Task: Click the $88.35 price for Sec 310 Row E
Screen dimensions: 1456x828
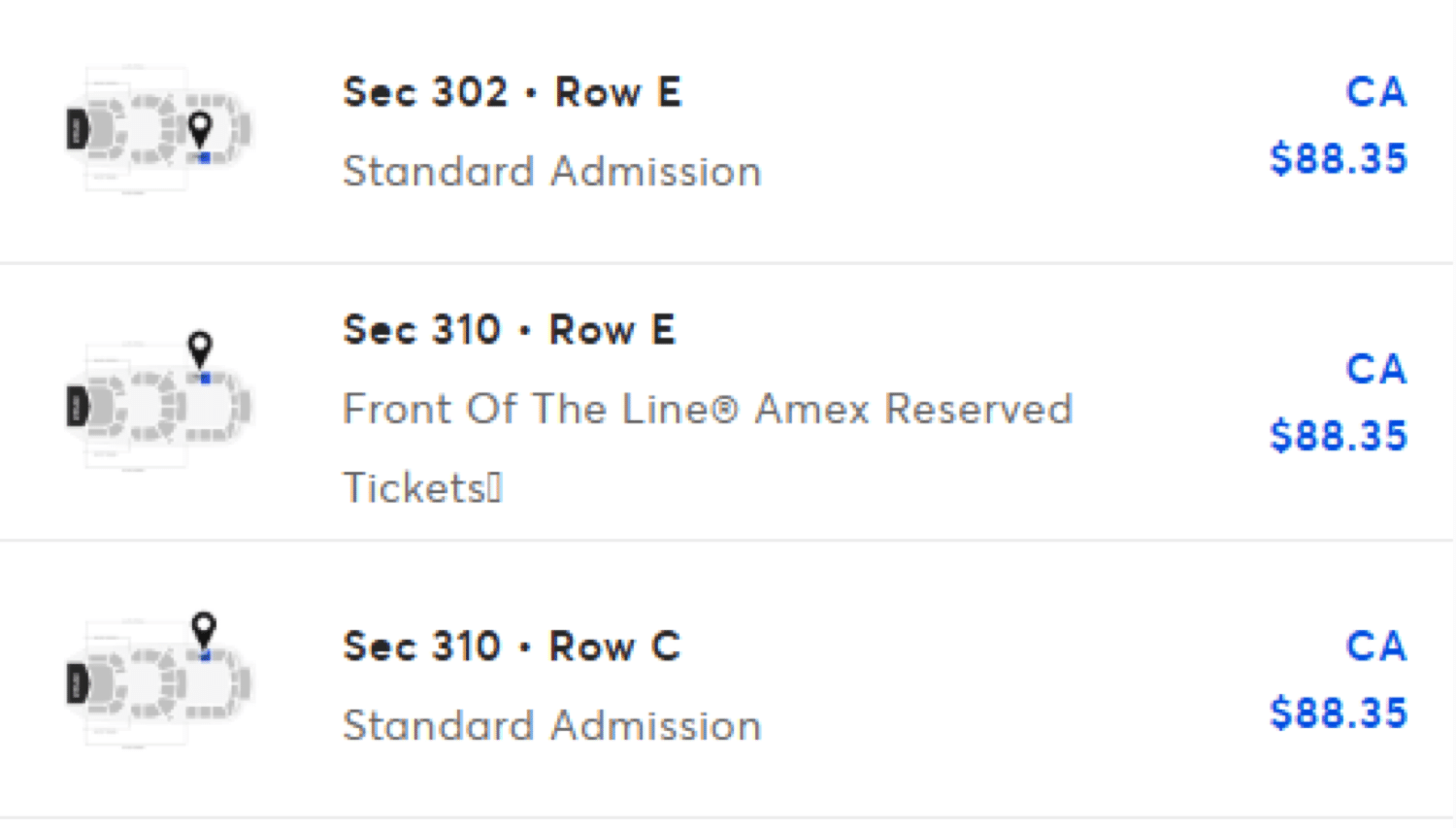Action: click(x=1338, y=437)
